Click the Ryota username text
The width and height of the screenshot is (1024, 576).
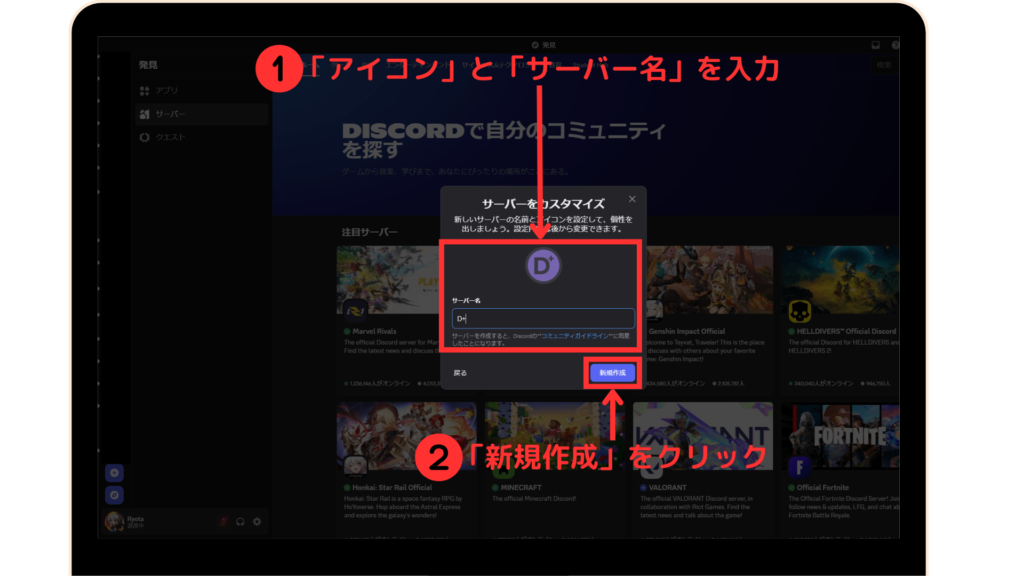pos(135,519)
